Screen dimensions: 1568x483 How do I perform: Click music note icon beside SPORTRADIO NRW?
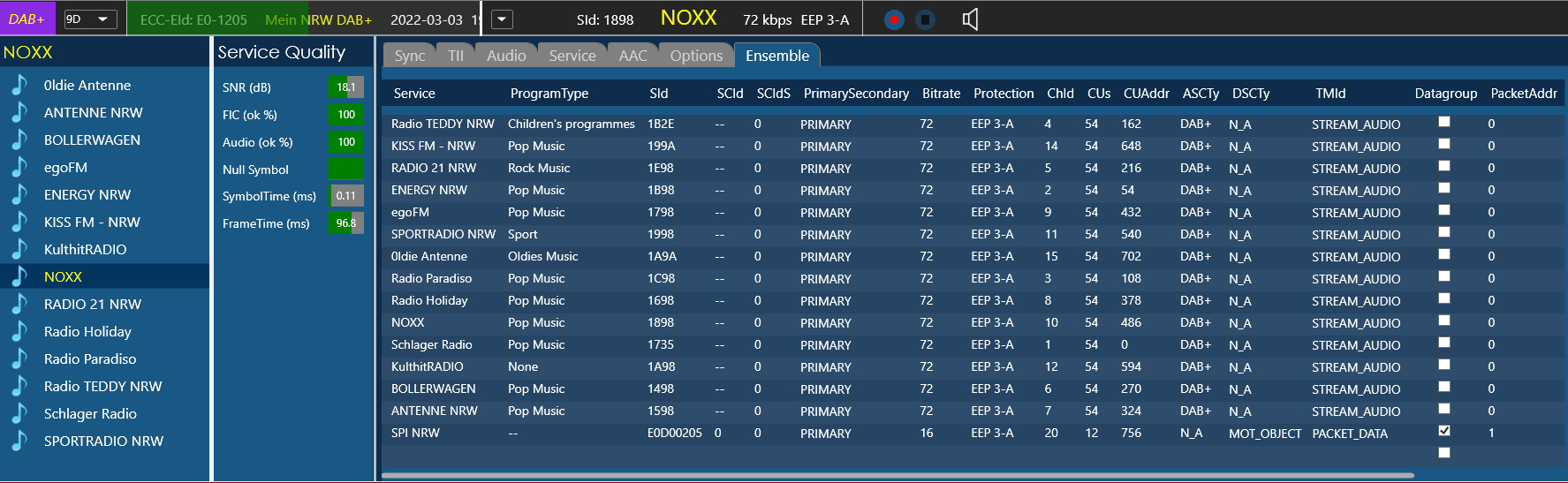19,441
